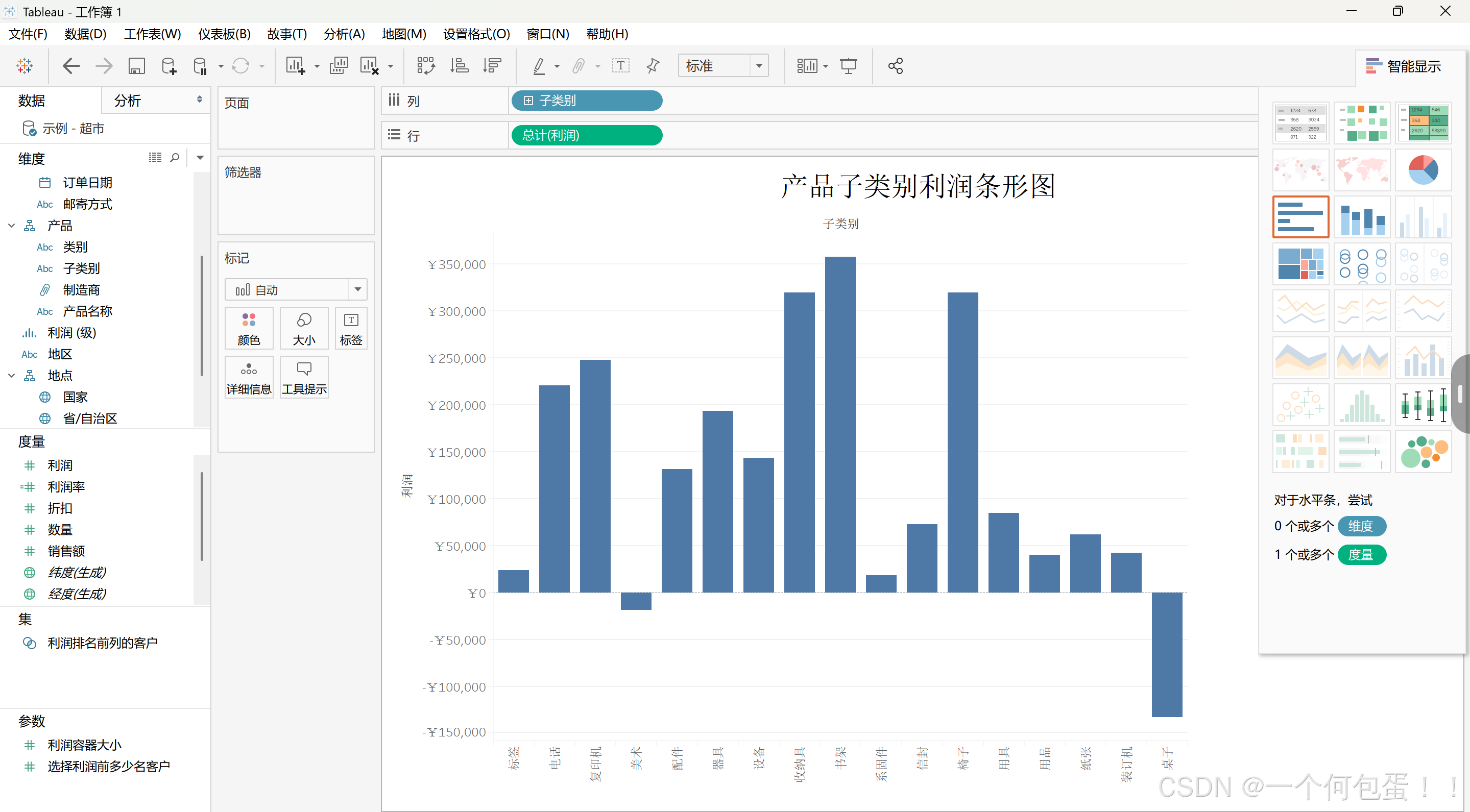
Task: Click the swap rows and columns icon
Action: point(426,66)
